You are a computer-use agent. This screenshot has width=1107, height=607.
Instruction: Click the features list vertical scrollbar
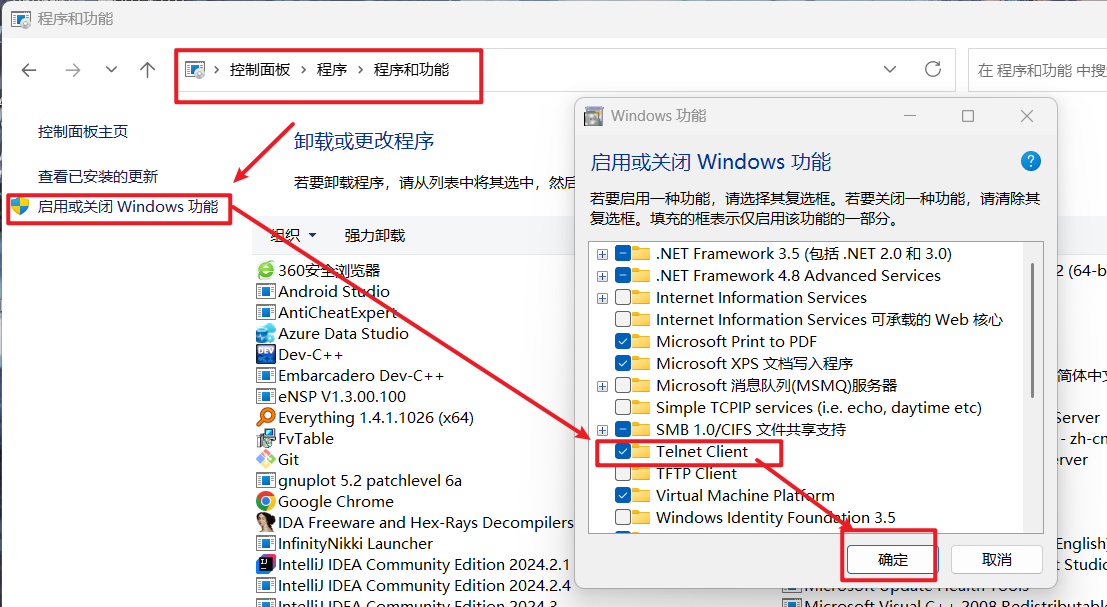tap(1033, 330)
